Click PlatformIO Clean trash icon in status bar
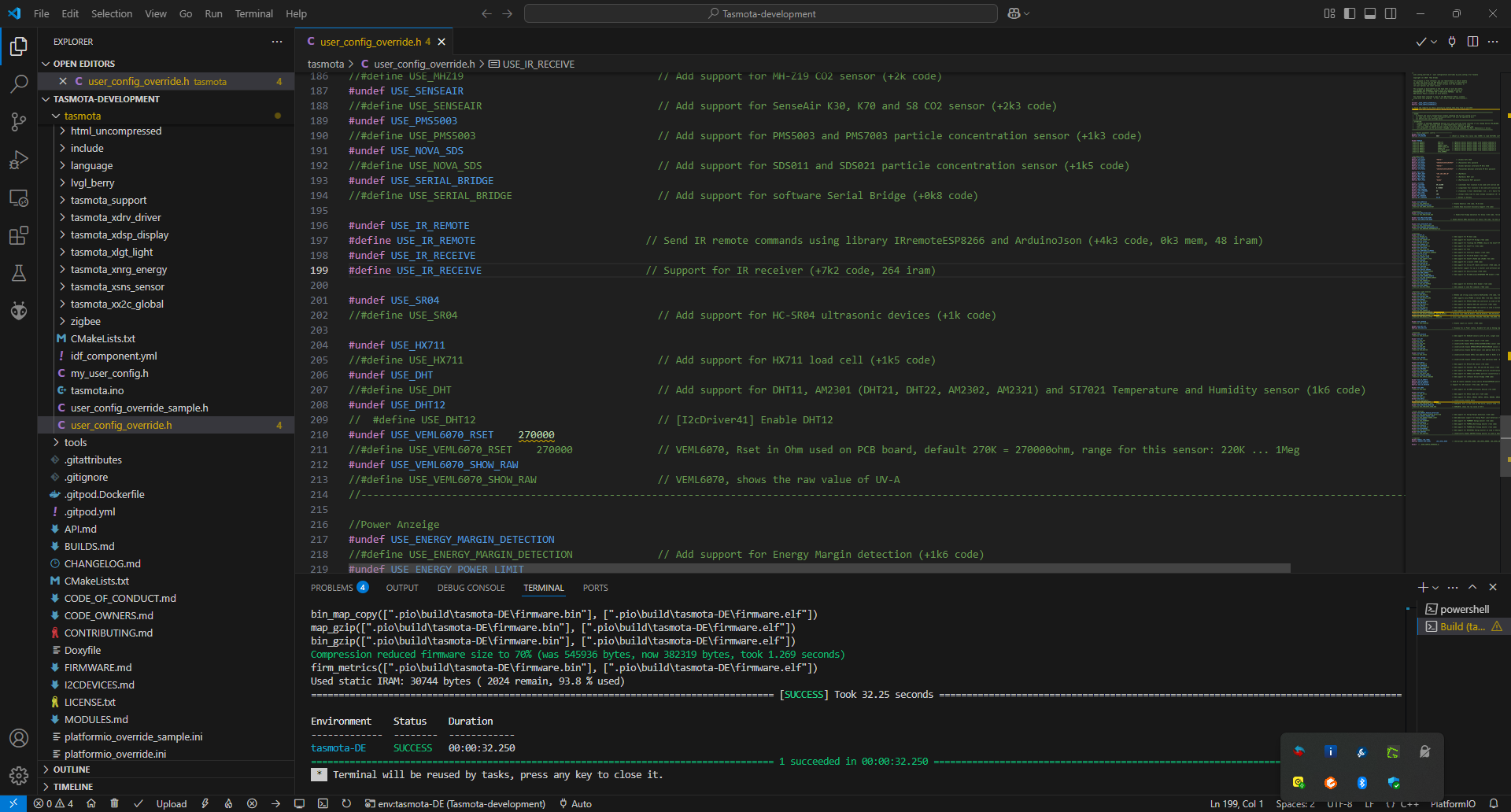Image resolution: width=1511 pixels, height=812 pixels. 114,803
